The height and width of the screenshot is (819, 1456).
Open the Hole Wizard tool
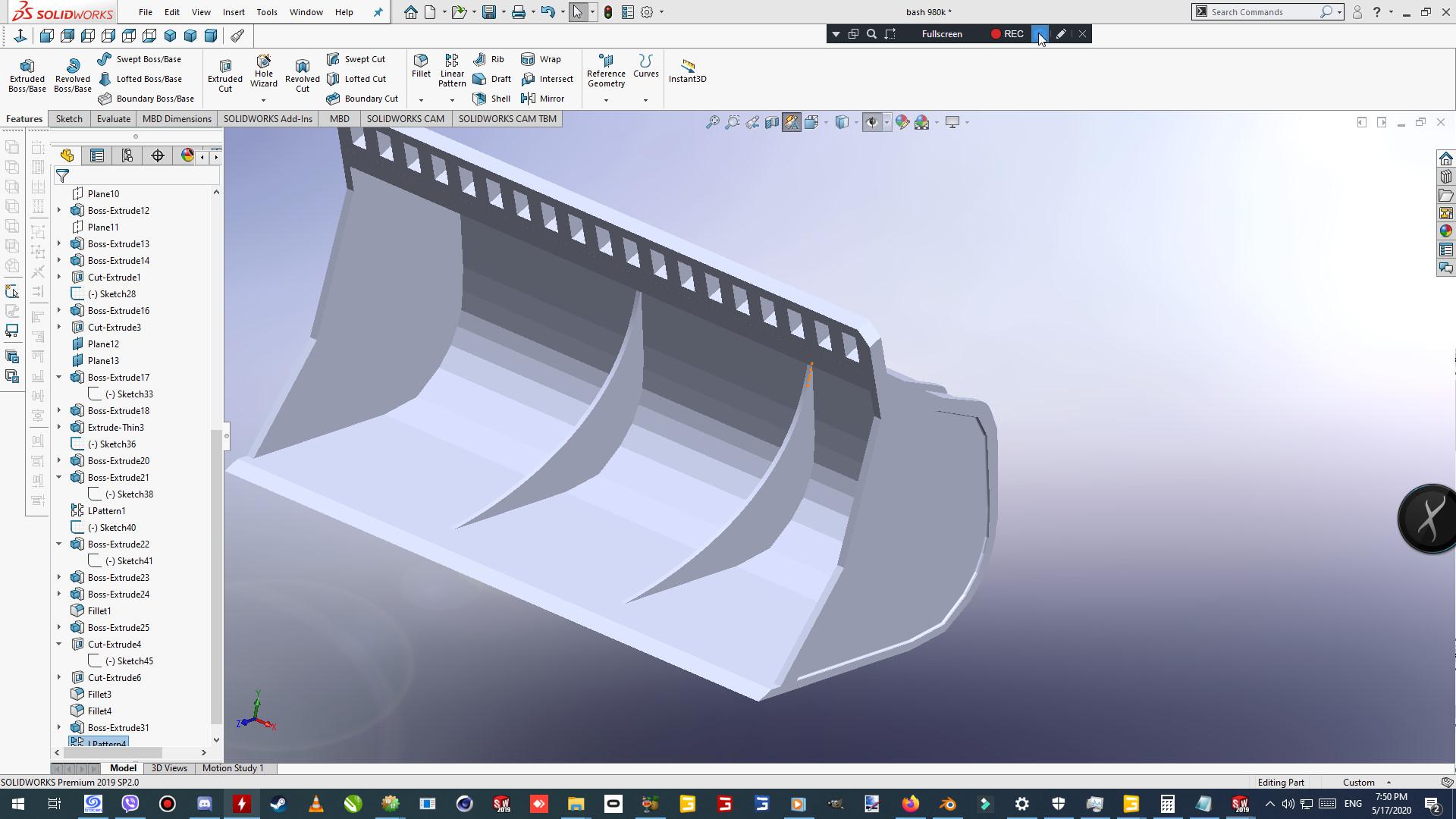[263, 71]
